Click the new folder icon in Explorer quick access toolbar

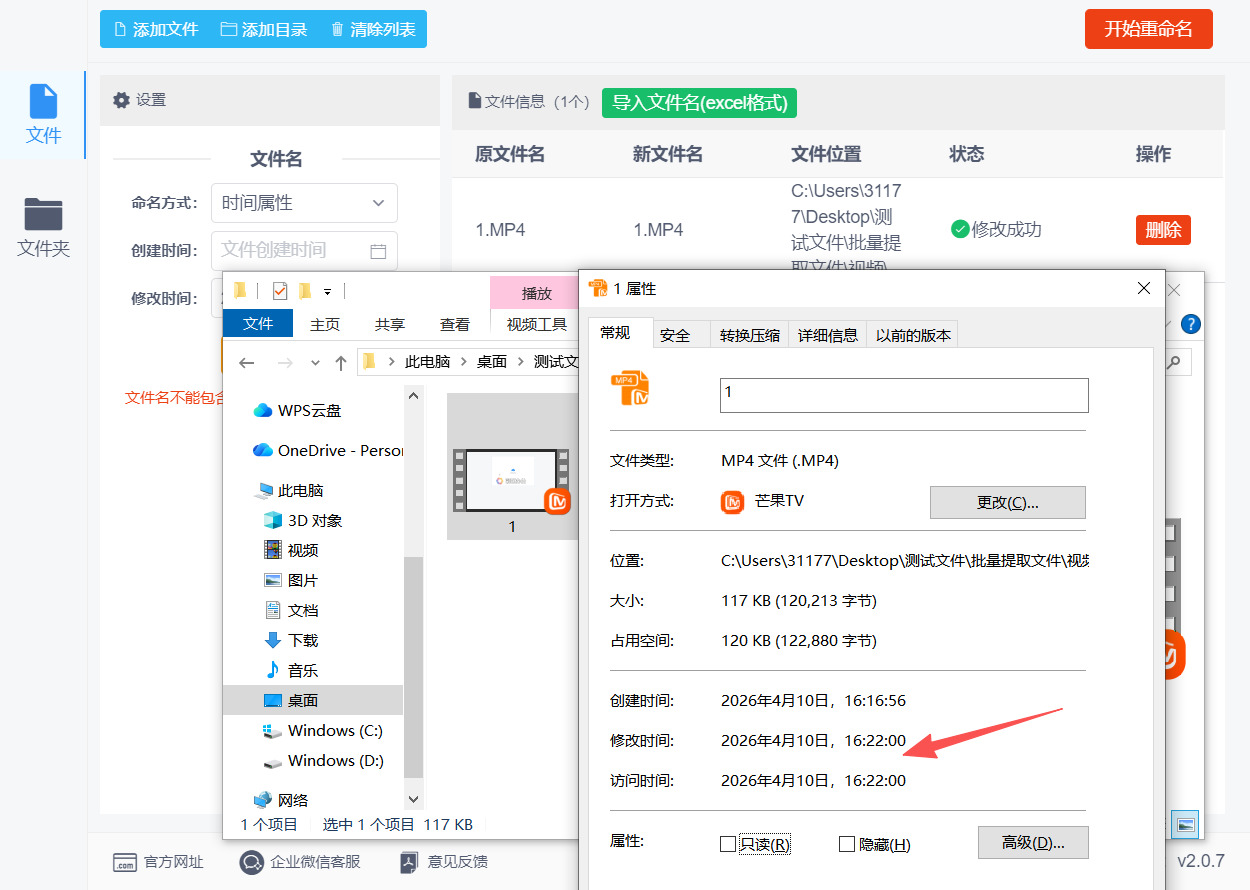tap(304, 291)
